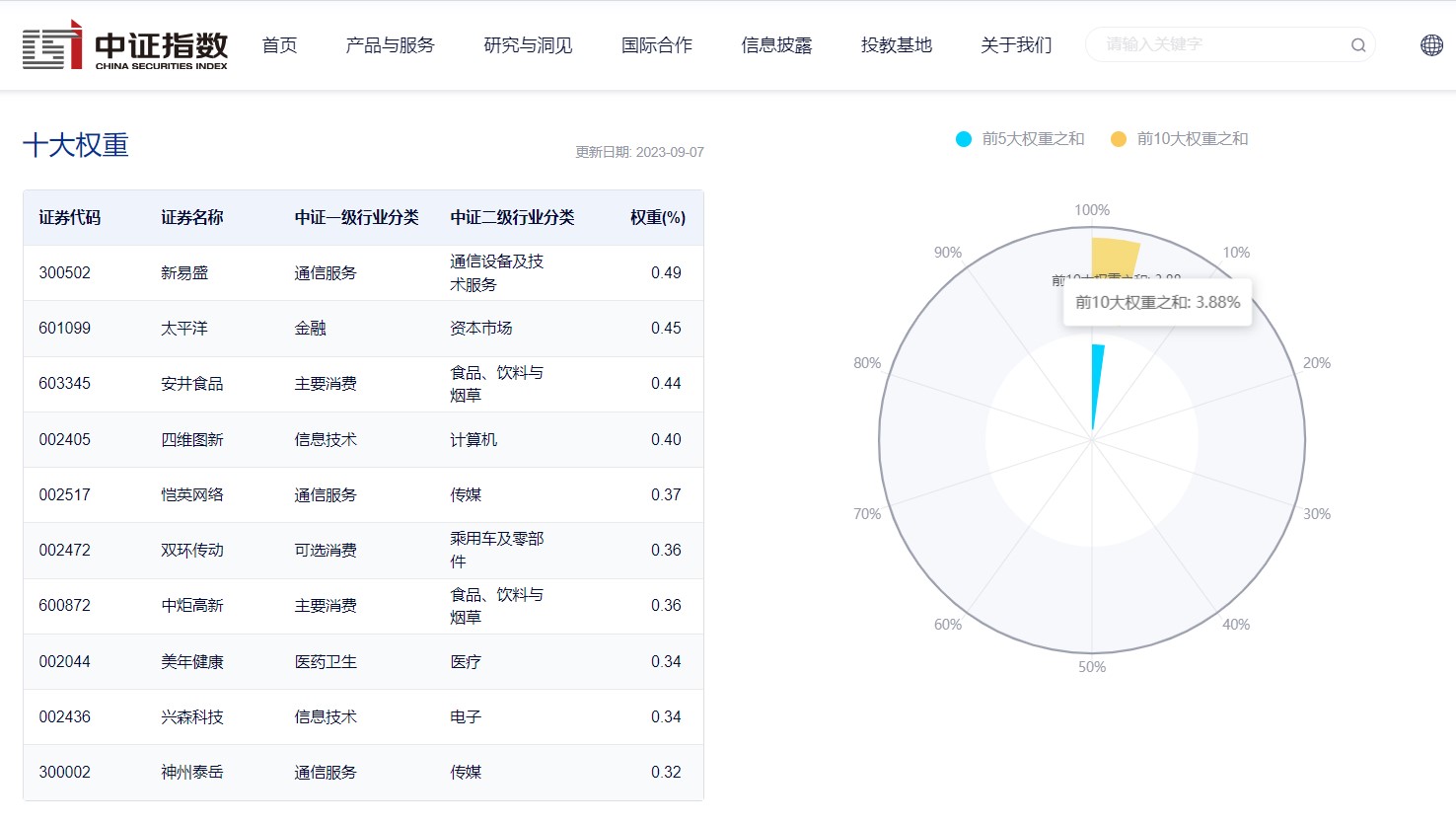Click the 医药卫生 industry cell

point(326,661)
